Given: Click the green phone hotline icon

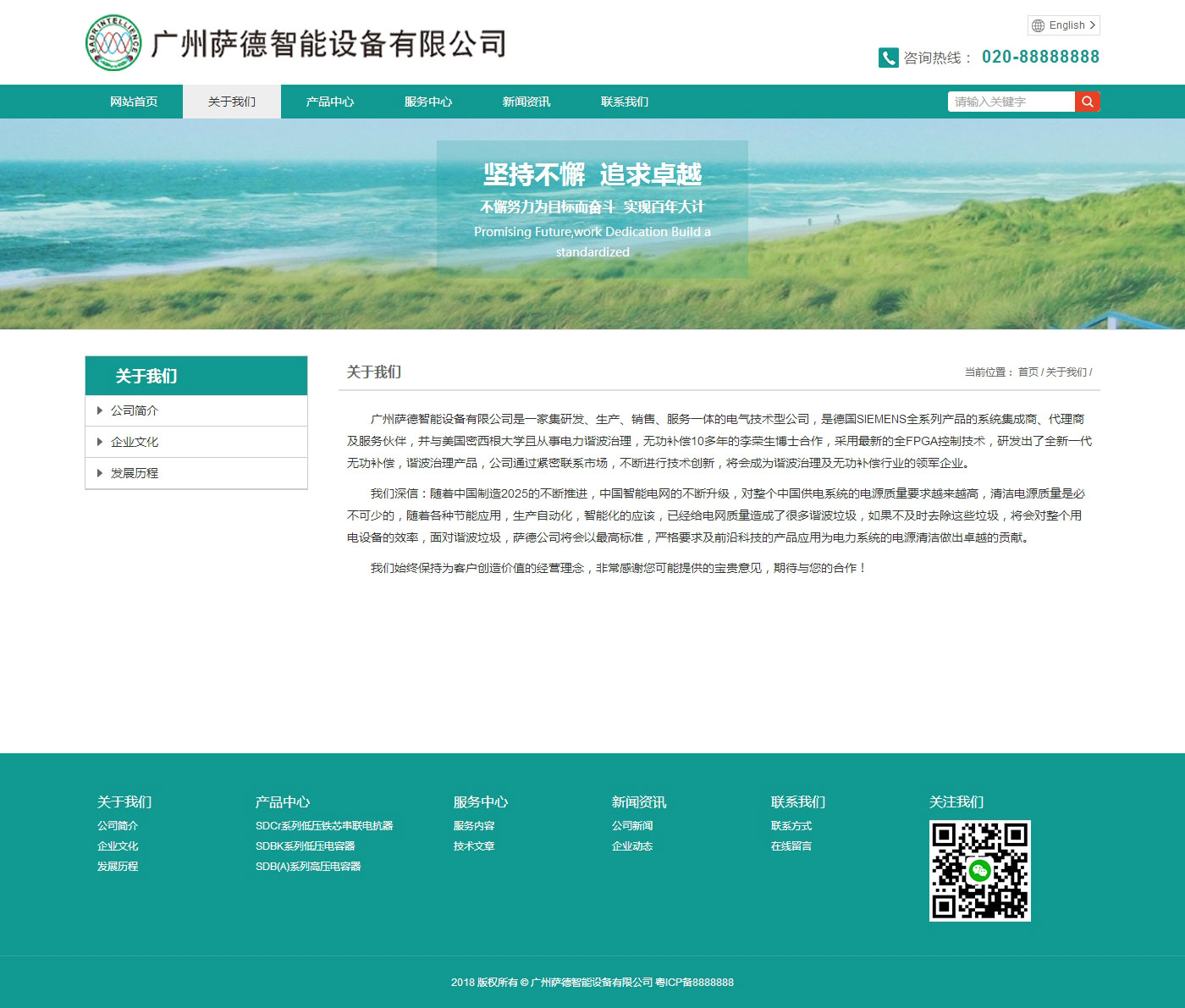Looking at the screenshot, I should coord(888,58).
